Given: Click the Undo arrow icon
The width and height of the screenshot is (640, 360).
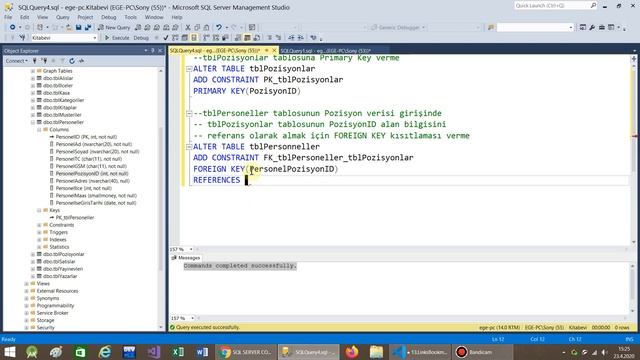Looking at the screenshot, I should point(219,27).
